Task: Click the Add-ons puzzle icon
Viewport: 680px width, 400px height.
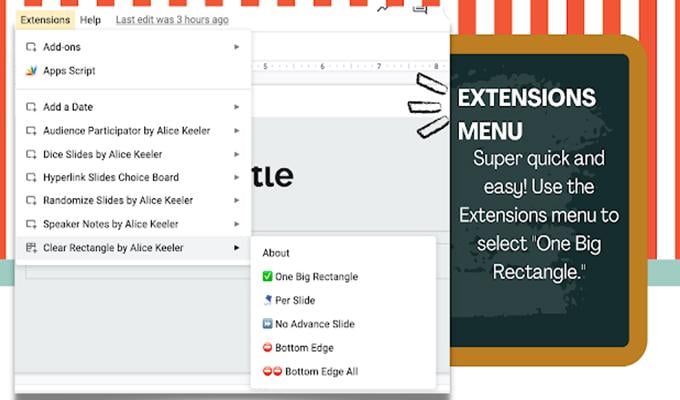Action: pos(31,47)
